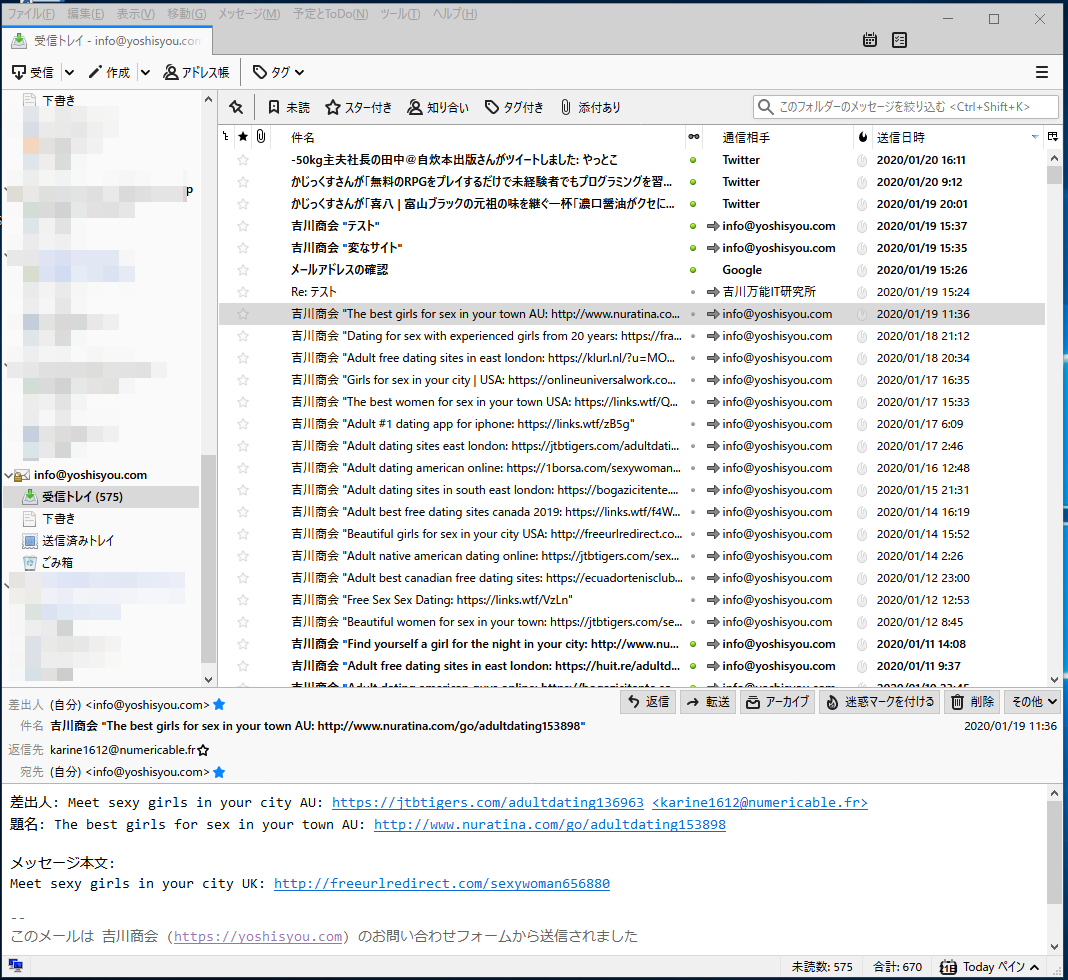Image resolution: width=1068 pixels, height=980 pixels.
Task: Open the calendar icon in tab bar
Action: (870, 40)
